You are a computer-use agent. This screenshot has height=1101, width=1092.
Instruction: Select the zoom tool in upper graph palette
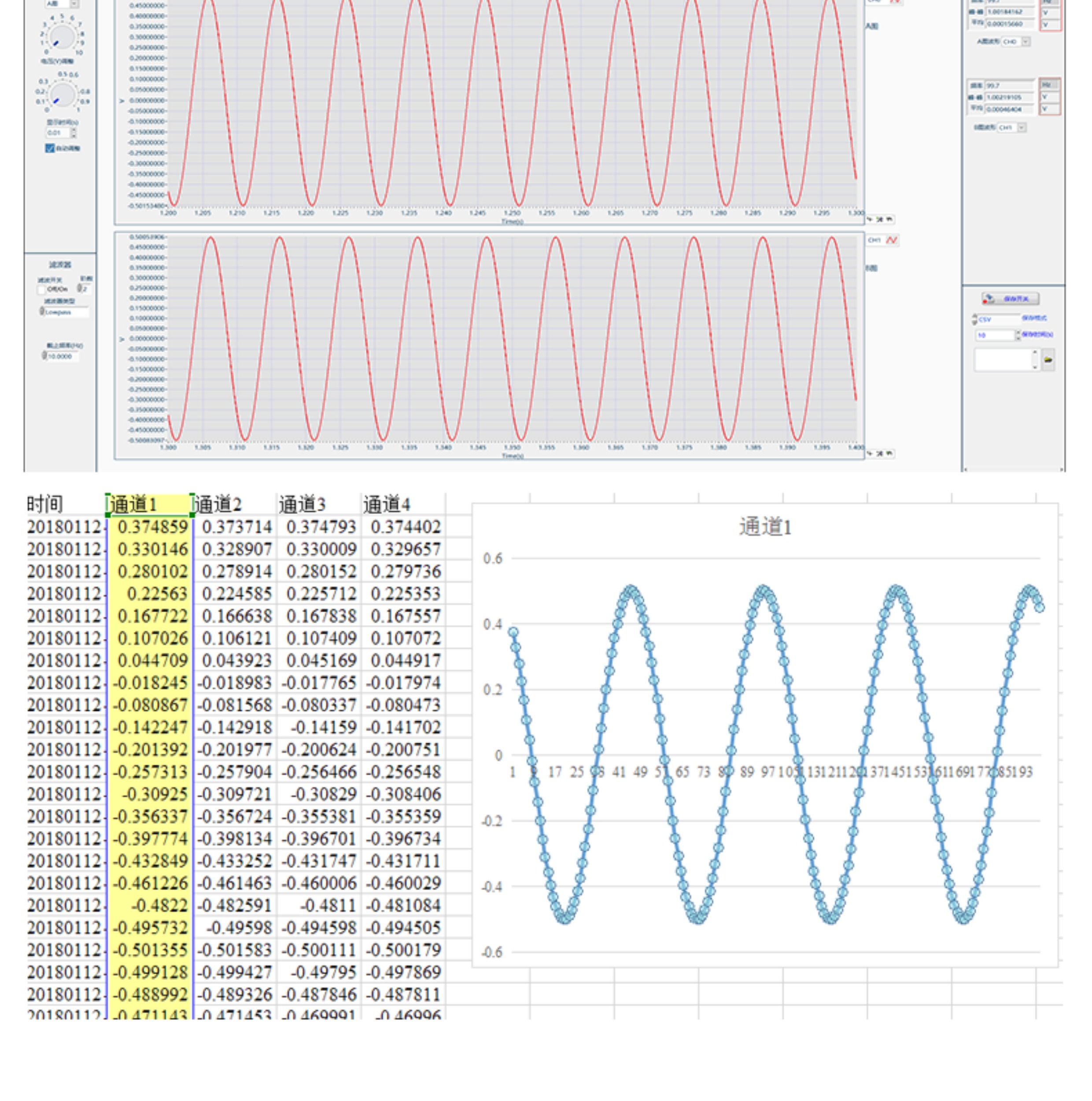point(880,219)
